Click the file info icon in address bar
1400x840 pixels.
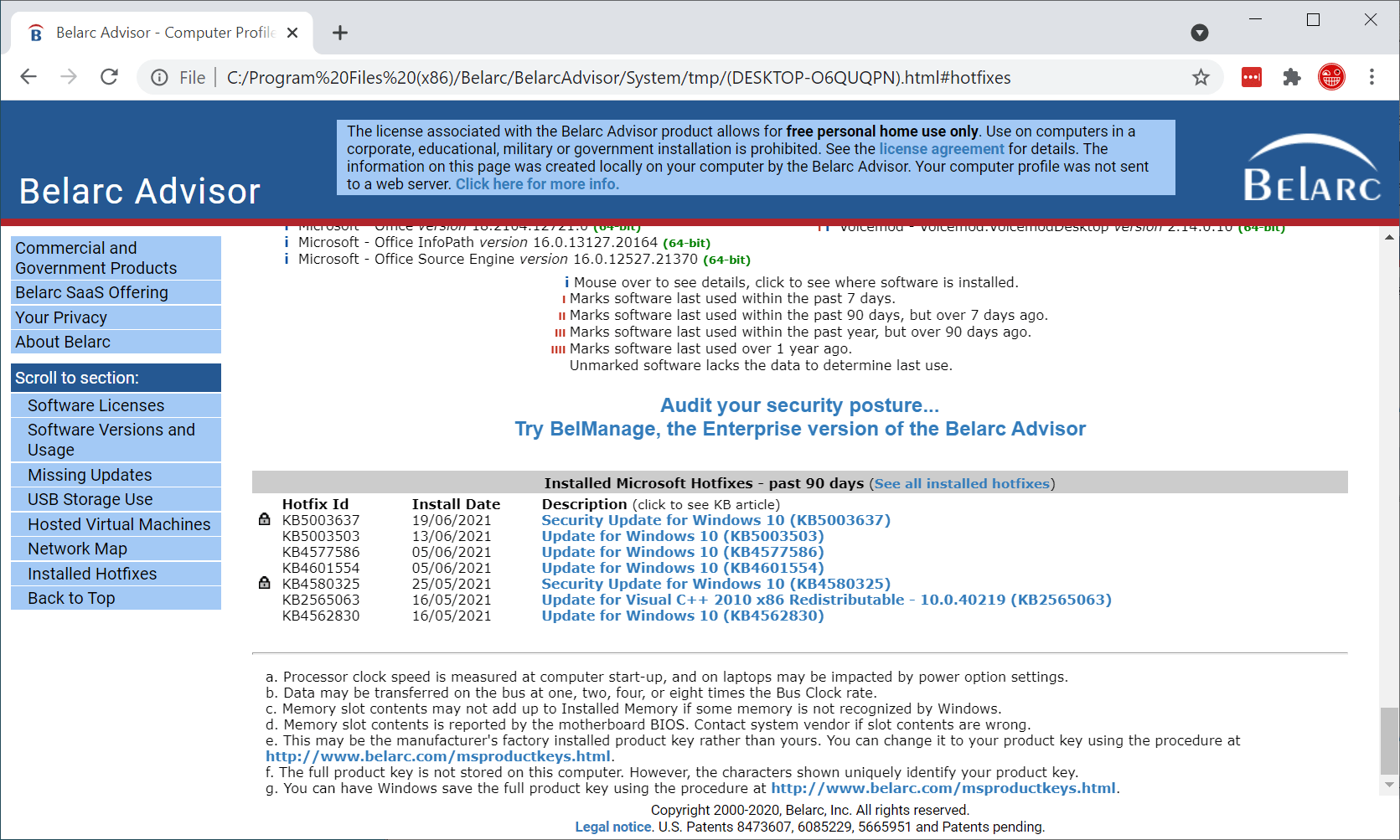pos(159,78)
